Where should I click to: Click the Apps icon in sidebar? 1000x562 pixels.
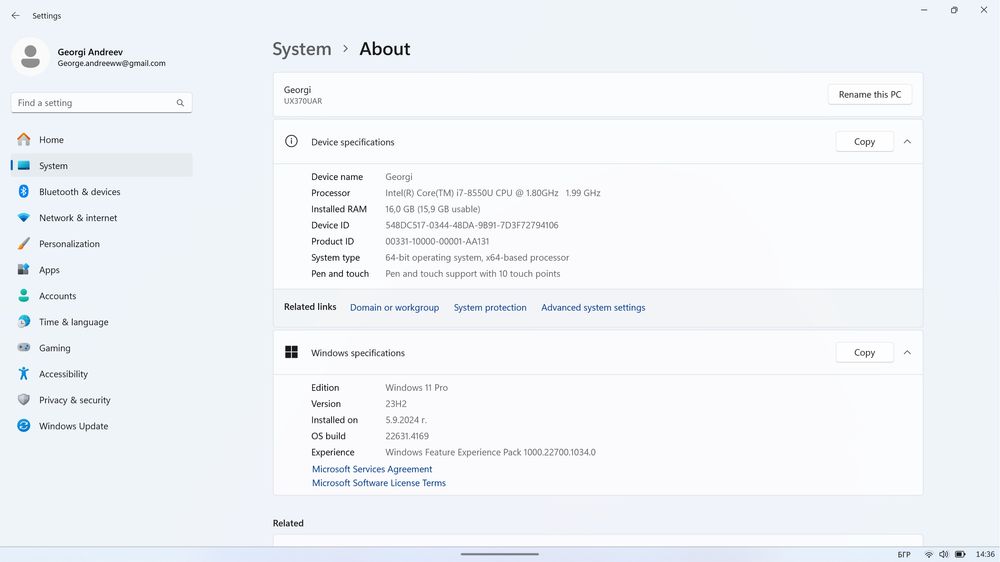click(24, 270)
